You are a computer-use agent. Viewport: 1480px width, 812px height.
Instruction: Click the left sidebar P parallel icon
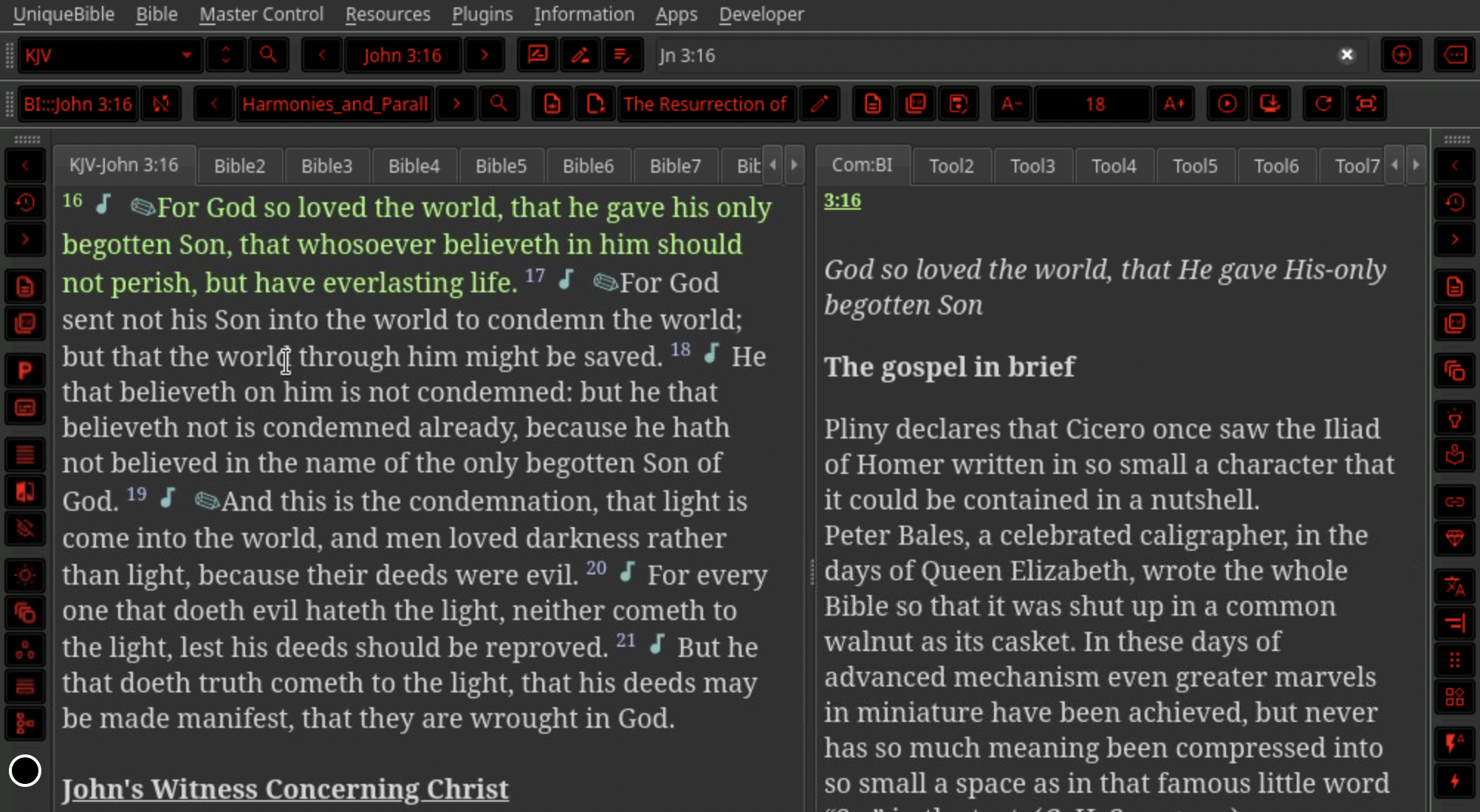25,371
